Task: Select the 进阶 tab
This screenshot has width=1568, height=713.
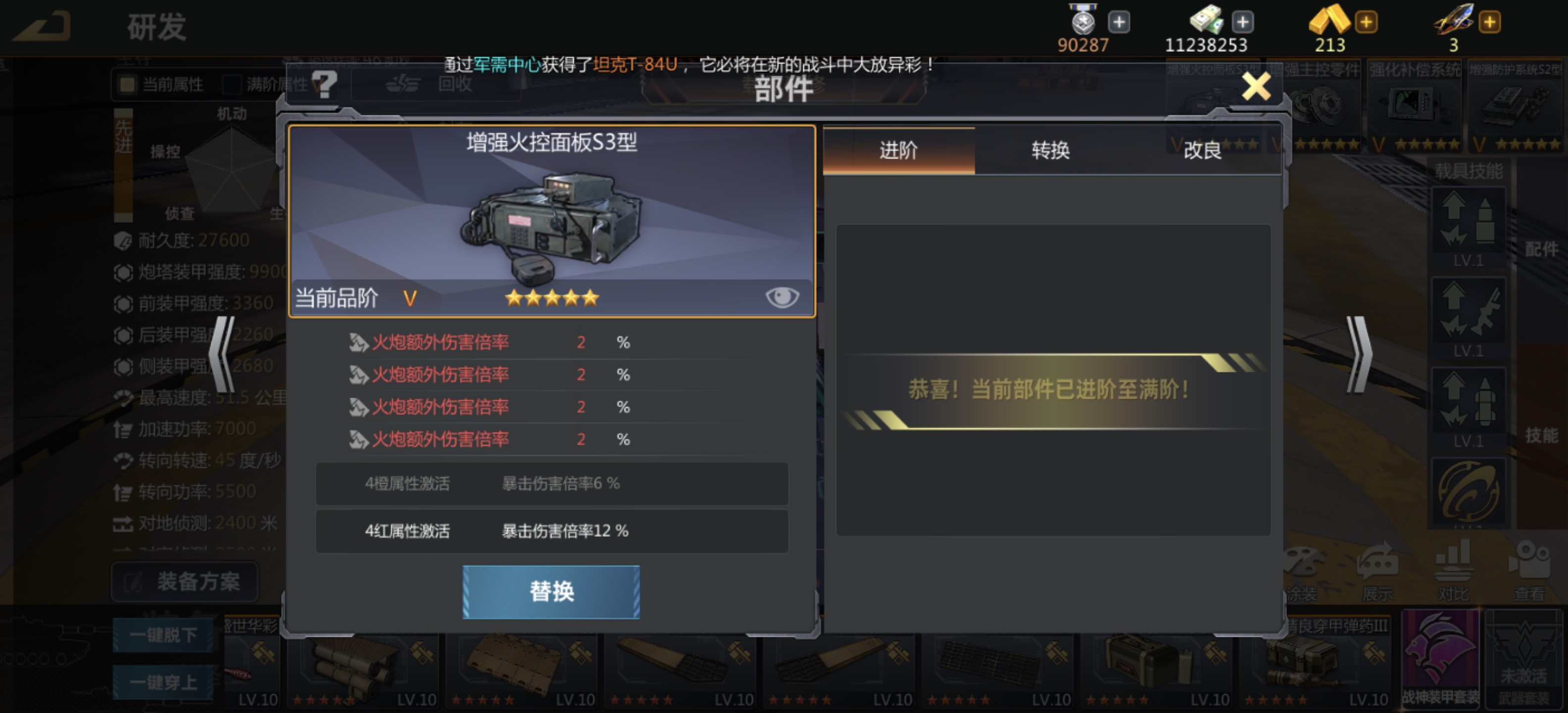Action: [899, 151]
